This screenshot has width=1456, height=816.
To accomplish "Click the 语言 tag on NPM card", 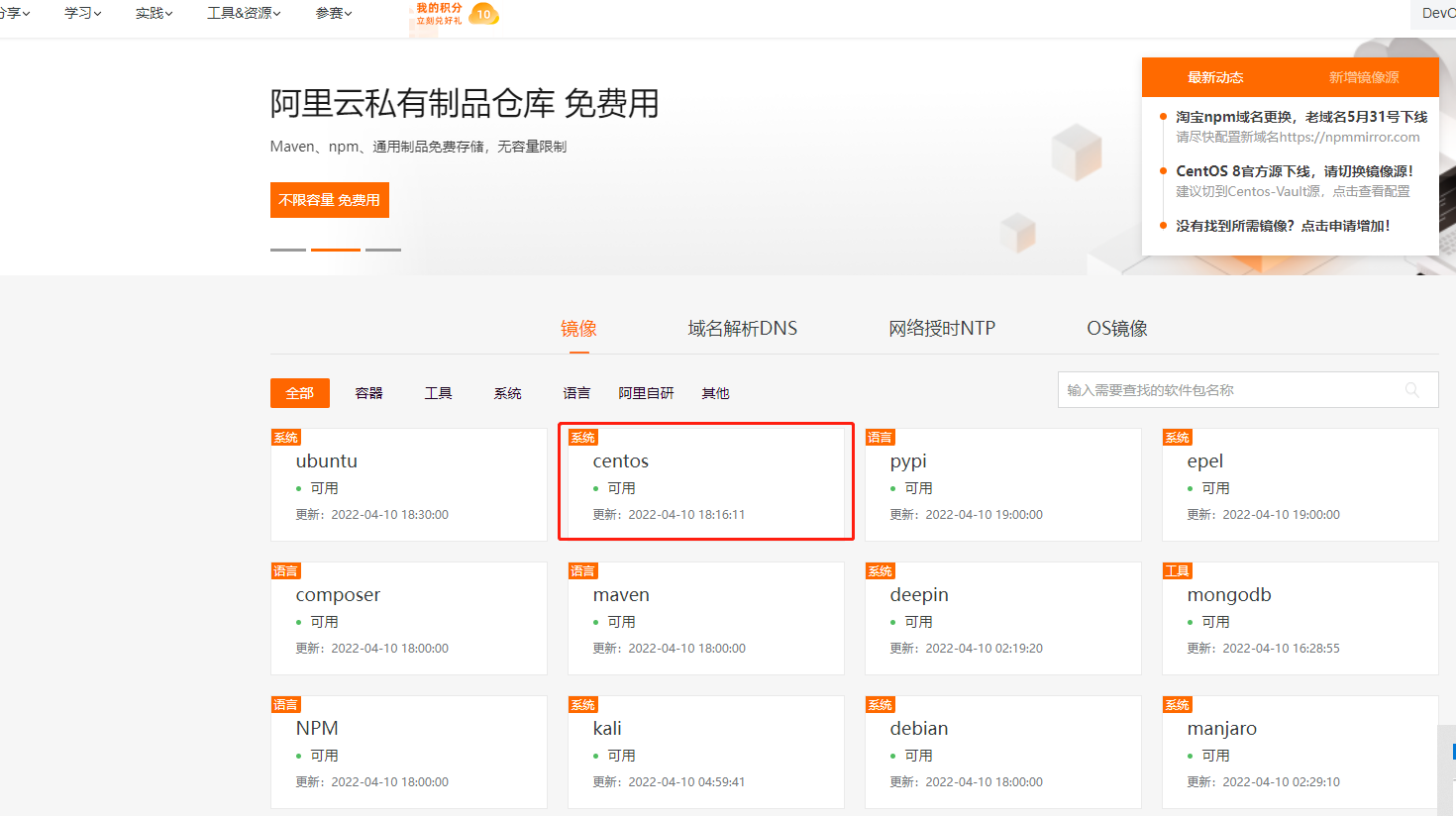I will (x=286, y=705).
